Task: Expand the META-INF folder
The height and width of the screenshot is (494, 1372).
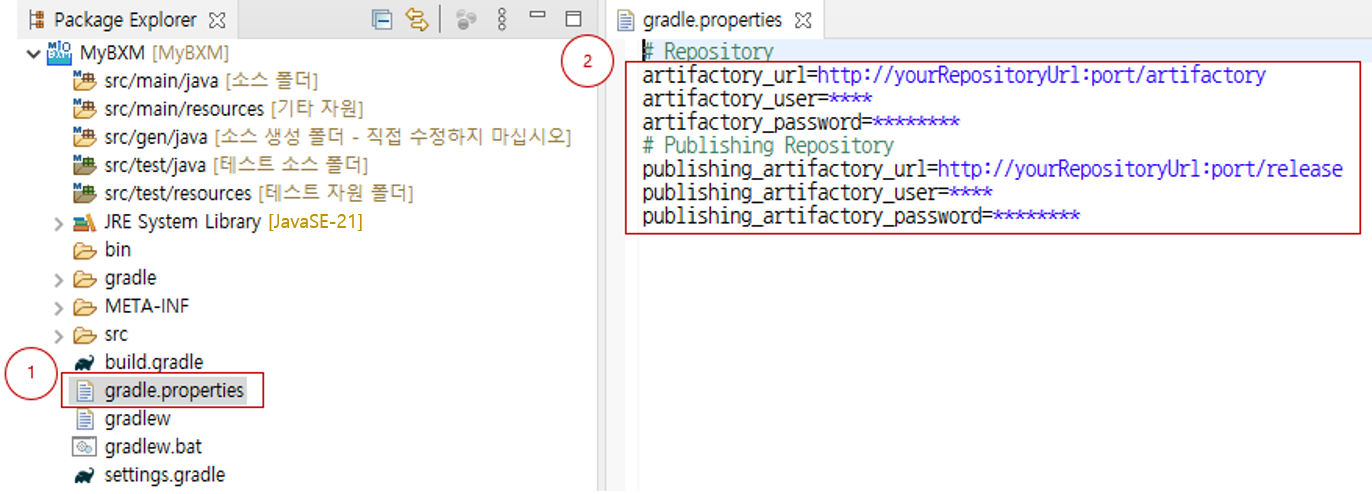Action: [x=59, y=306]
